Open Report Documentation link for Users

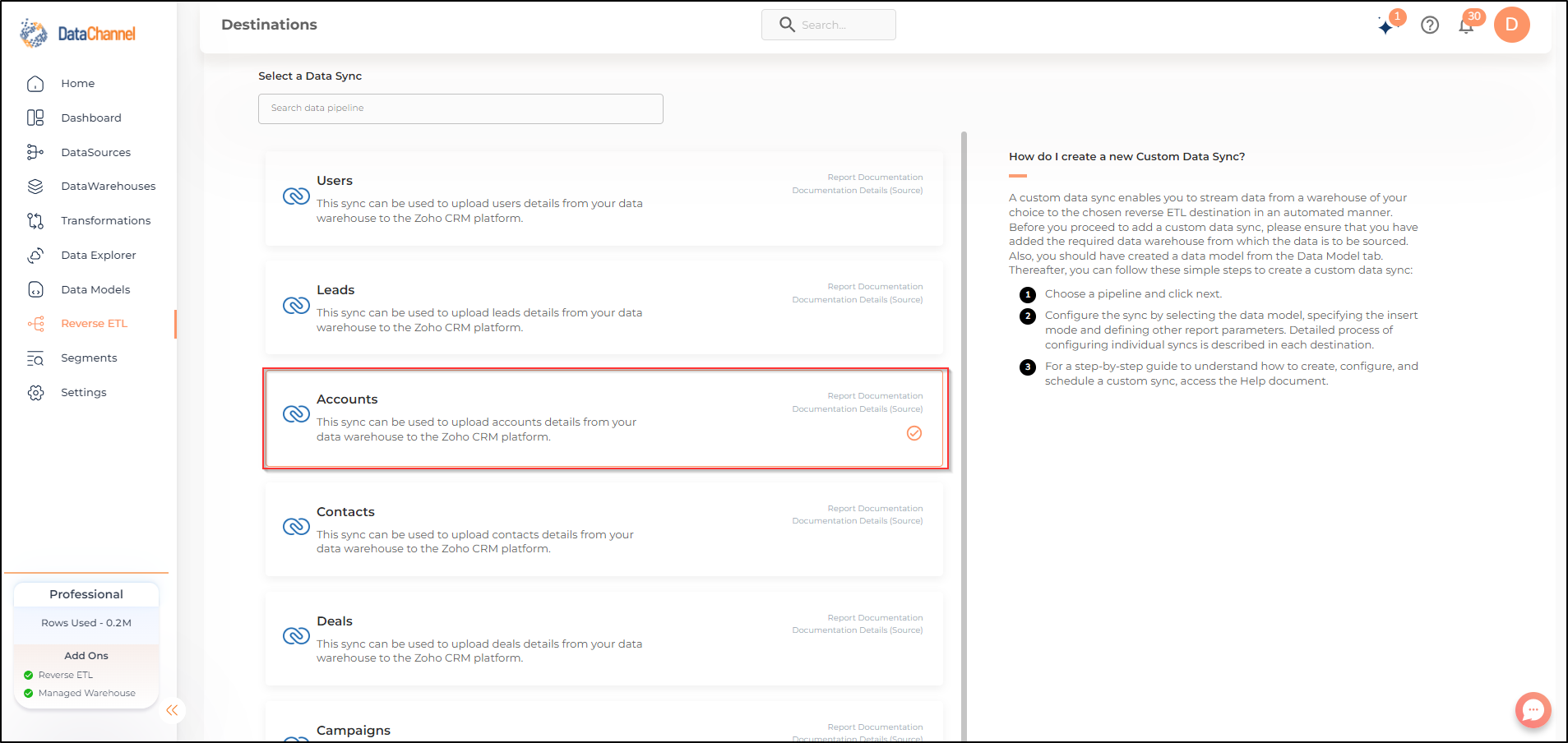pyautogui.click(x=875, y=178)
